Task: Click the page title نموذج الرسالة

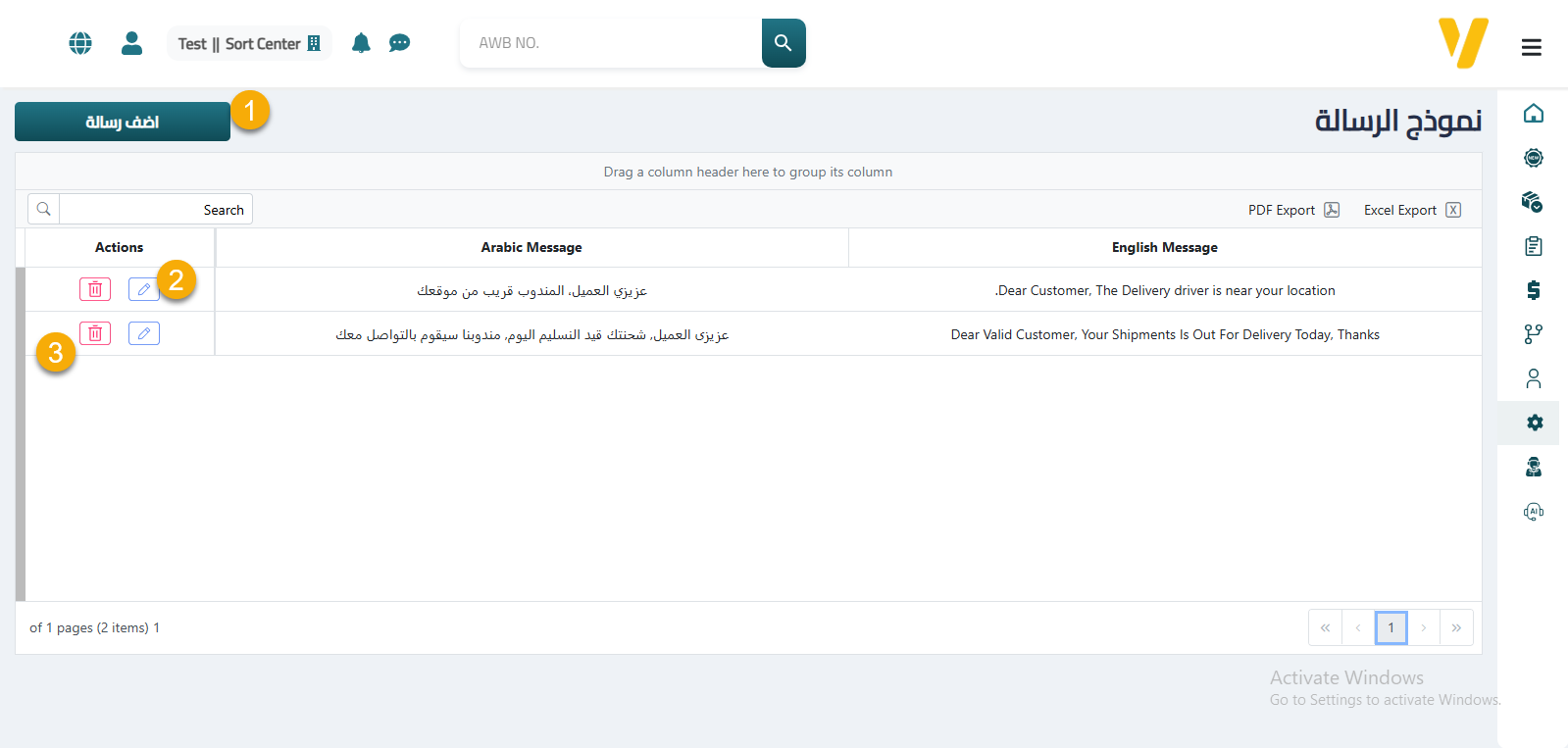Action: pos(1398,121)
